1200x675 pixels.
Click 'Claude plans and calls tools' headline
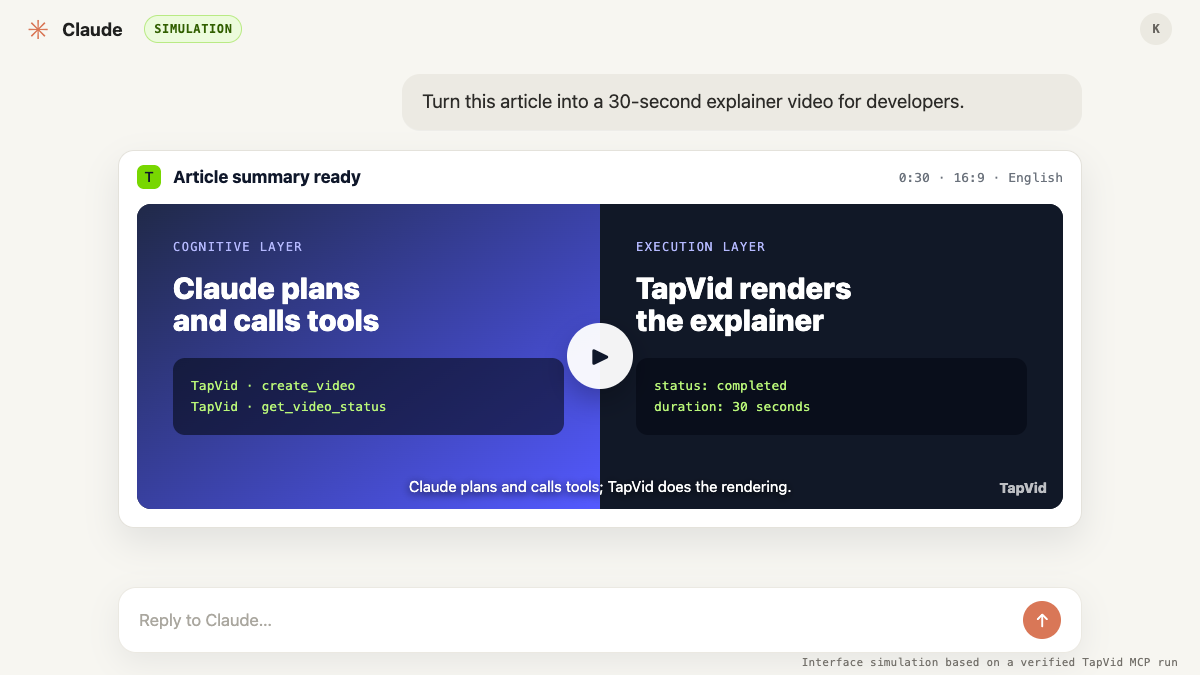point(276,305)
